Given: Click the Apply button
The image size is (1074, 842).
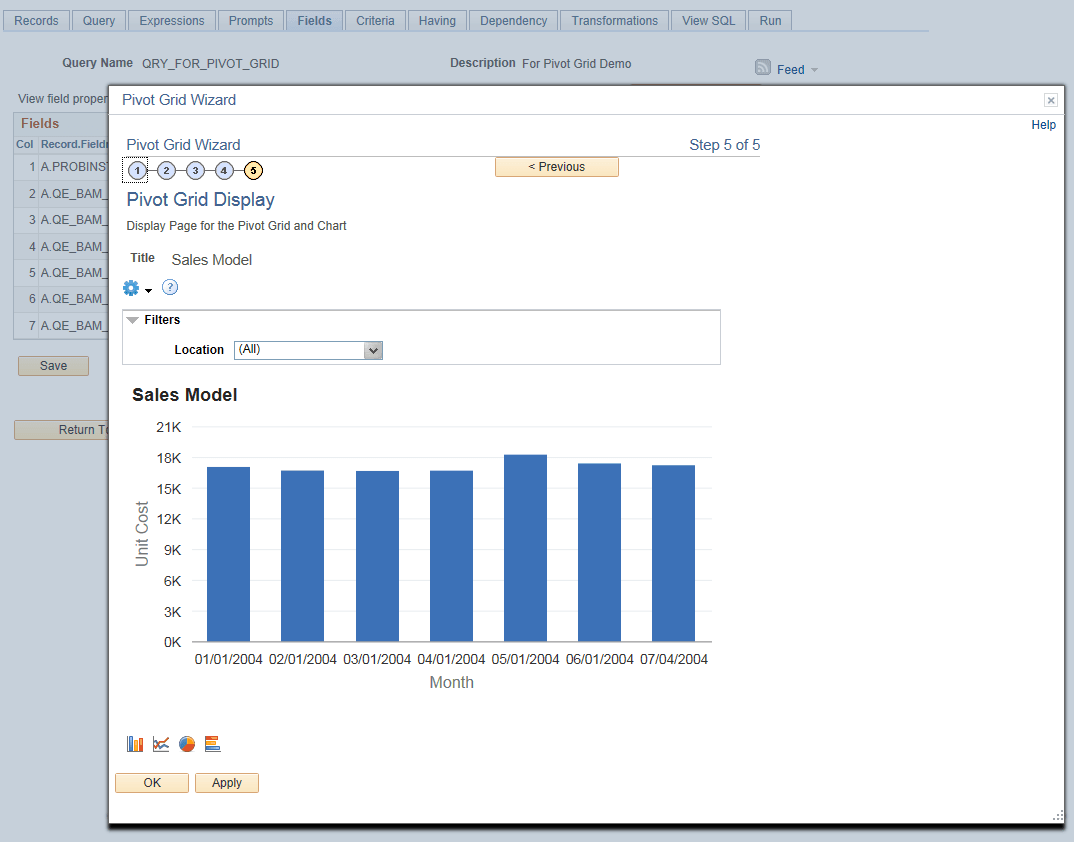Looking at the screenshot, I should 226,783.
